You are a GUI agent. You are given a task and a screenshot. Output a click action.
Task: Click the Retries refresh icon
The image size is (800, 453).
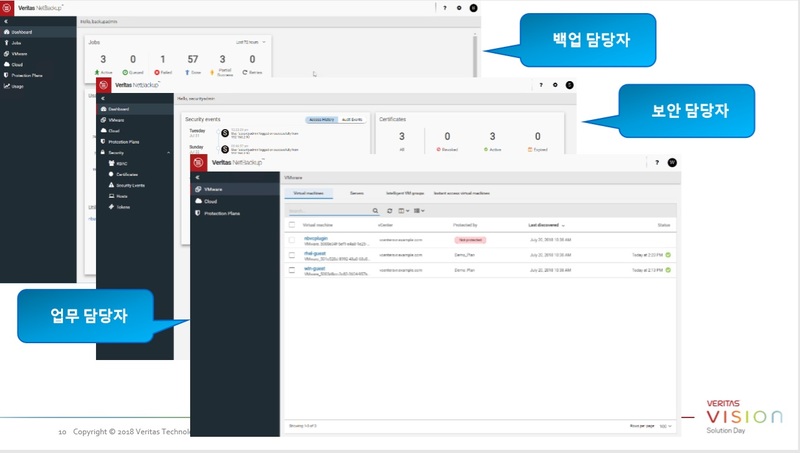245,72
